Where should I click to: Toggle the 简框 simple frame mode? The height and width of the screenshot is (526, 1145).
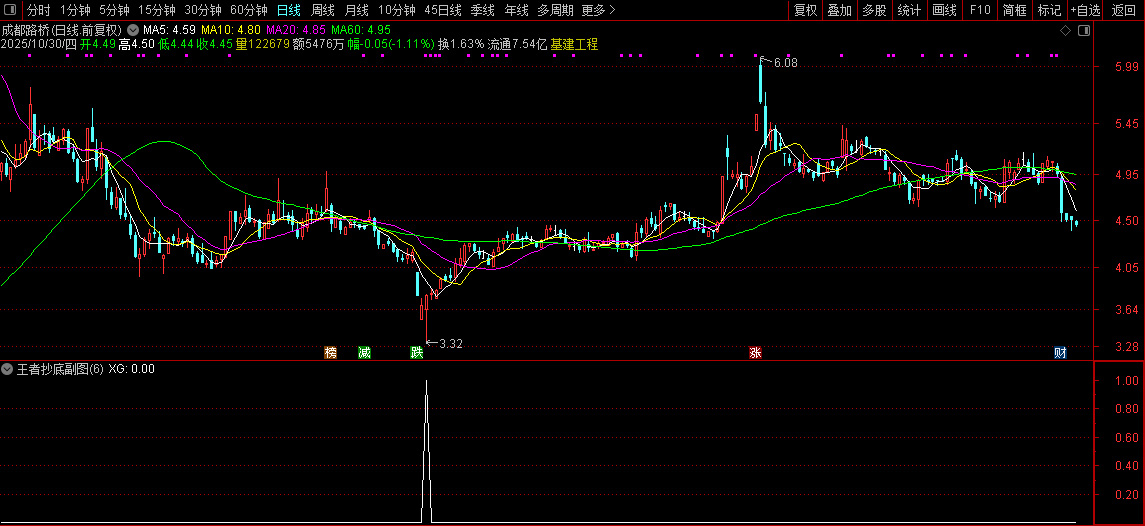pyautogui.click(x=1014, y=10)
